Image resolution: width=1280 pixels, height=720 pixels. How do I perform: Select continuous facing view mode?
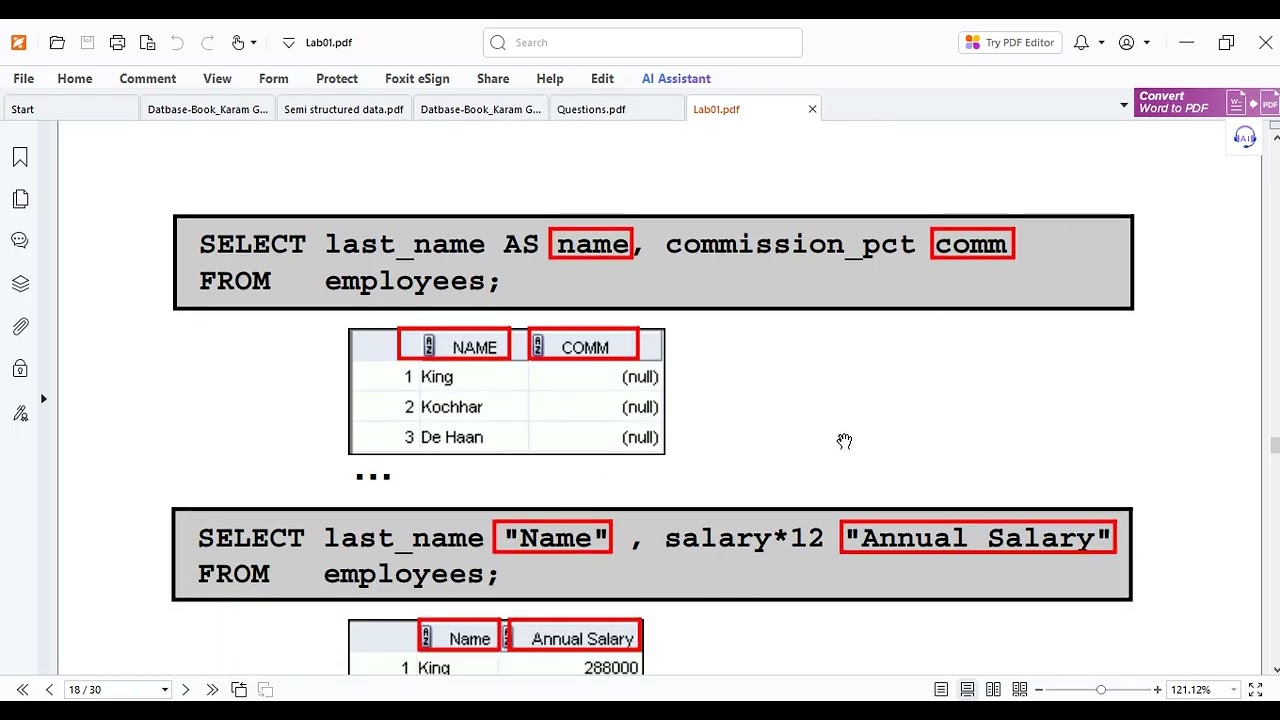tap(1020, 690)
